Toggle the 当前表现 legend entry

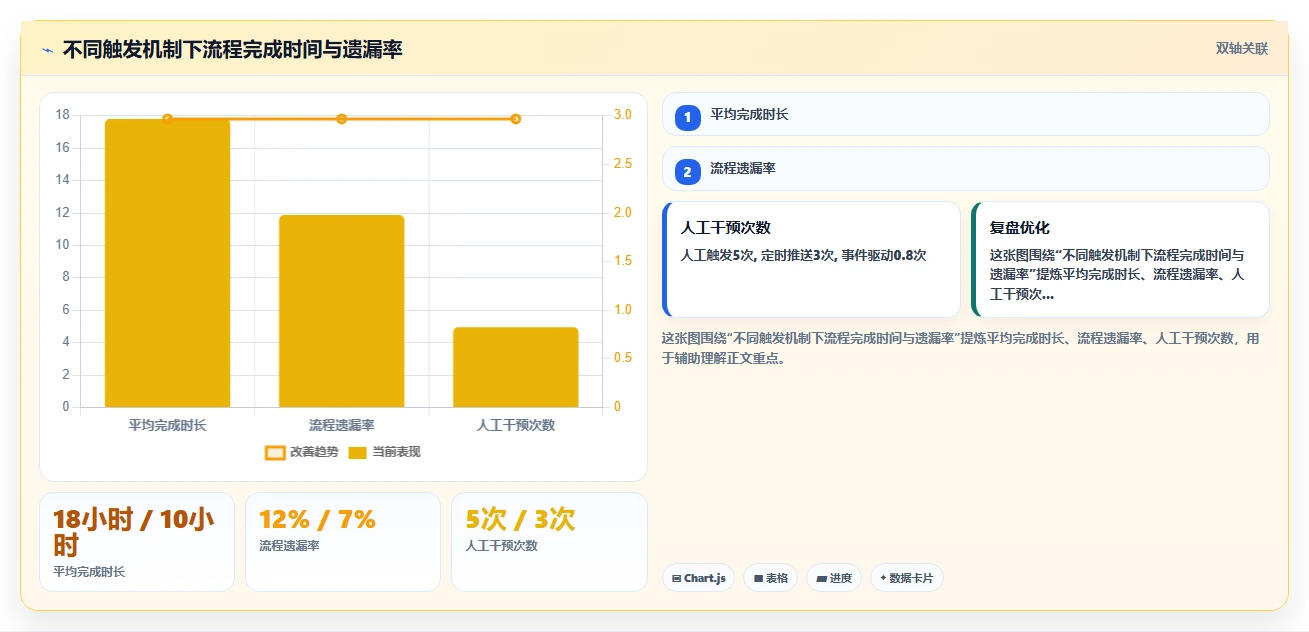pos(385,452)
